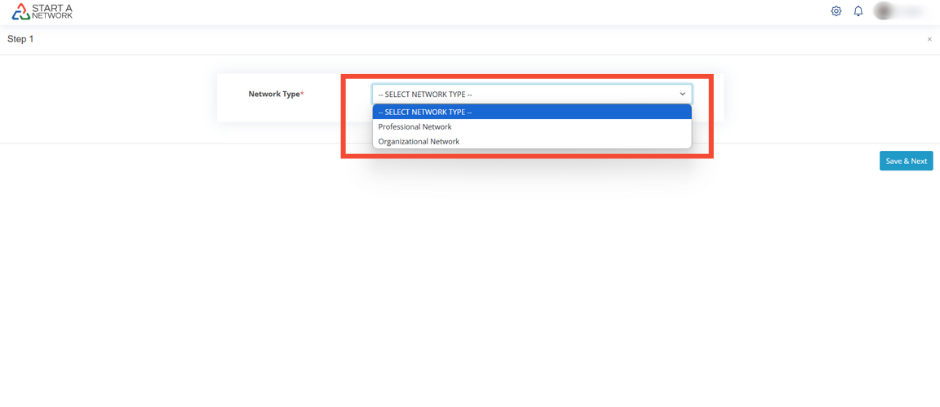Screen dimensions: 940x407
Task: Click the Network Type field label
Action: (x=273, y=94)
